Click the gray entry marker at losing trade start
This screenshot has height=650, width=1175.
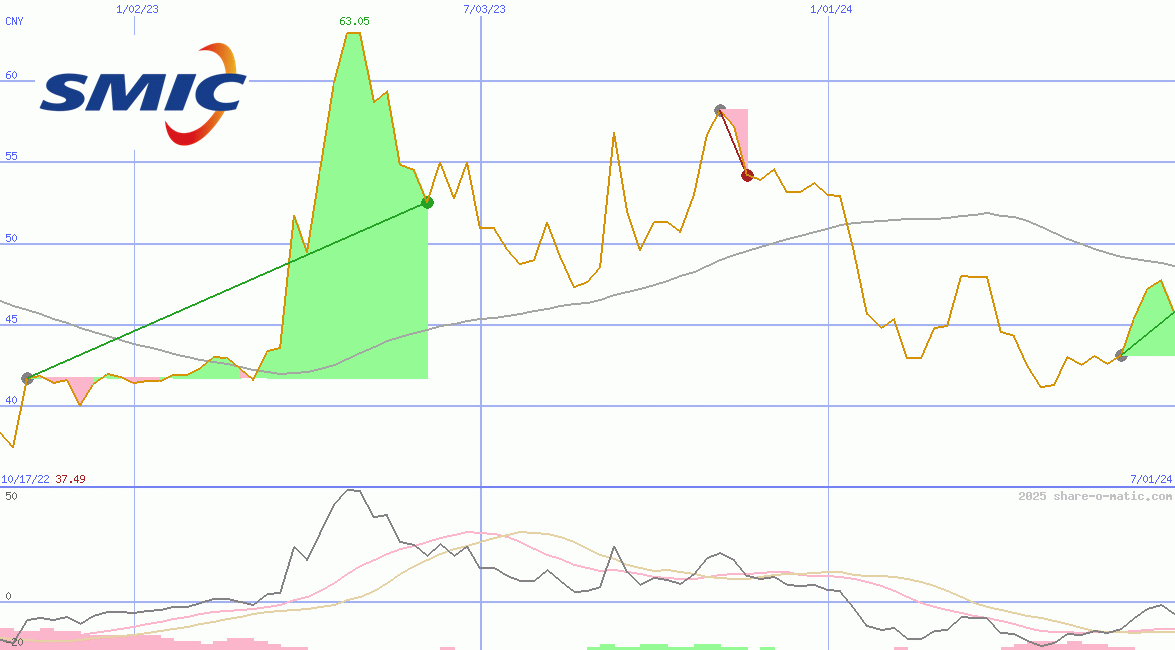tap(720, 109)
